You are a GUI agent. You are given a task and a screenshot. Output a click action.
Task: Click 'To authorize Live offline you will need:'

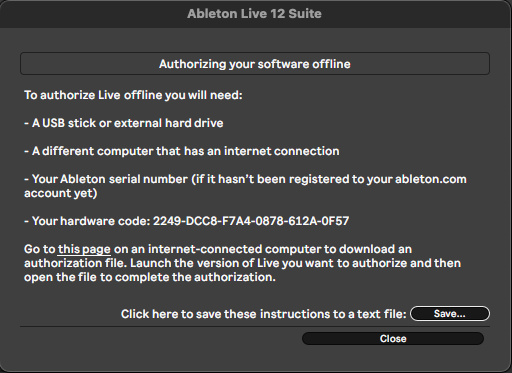pyautogui.click(x=133, y=95)
